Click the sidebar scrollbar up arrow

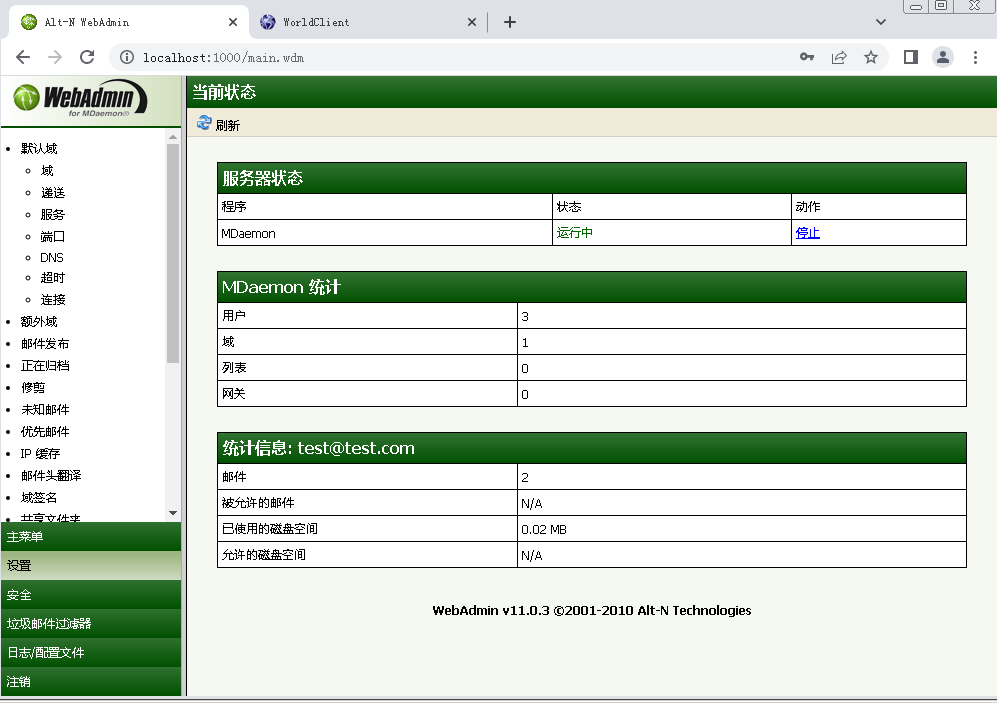pyautogui.click(x=173, y=137)
